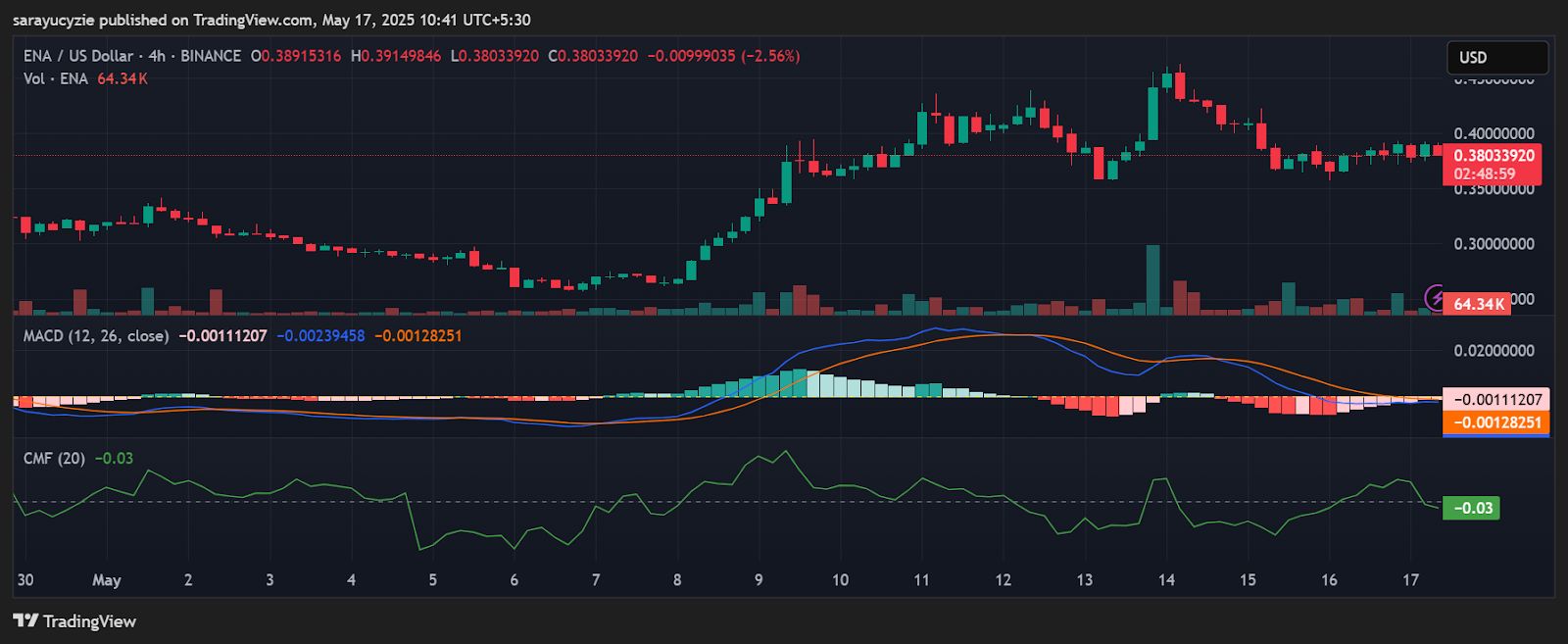Click the tall volume bar on May 14

tap(1152, 279)
